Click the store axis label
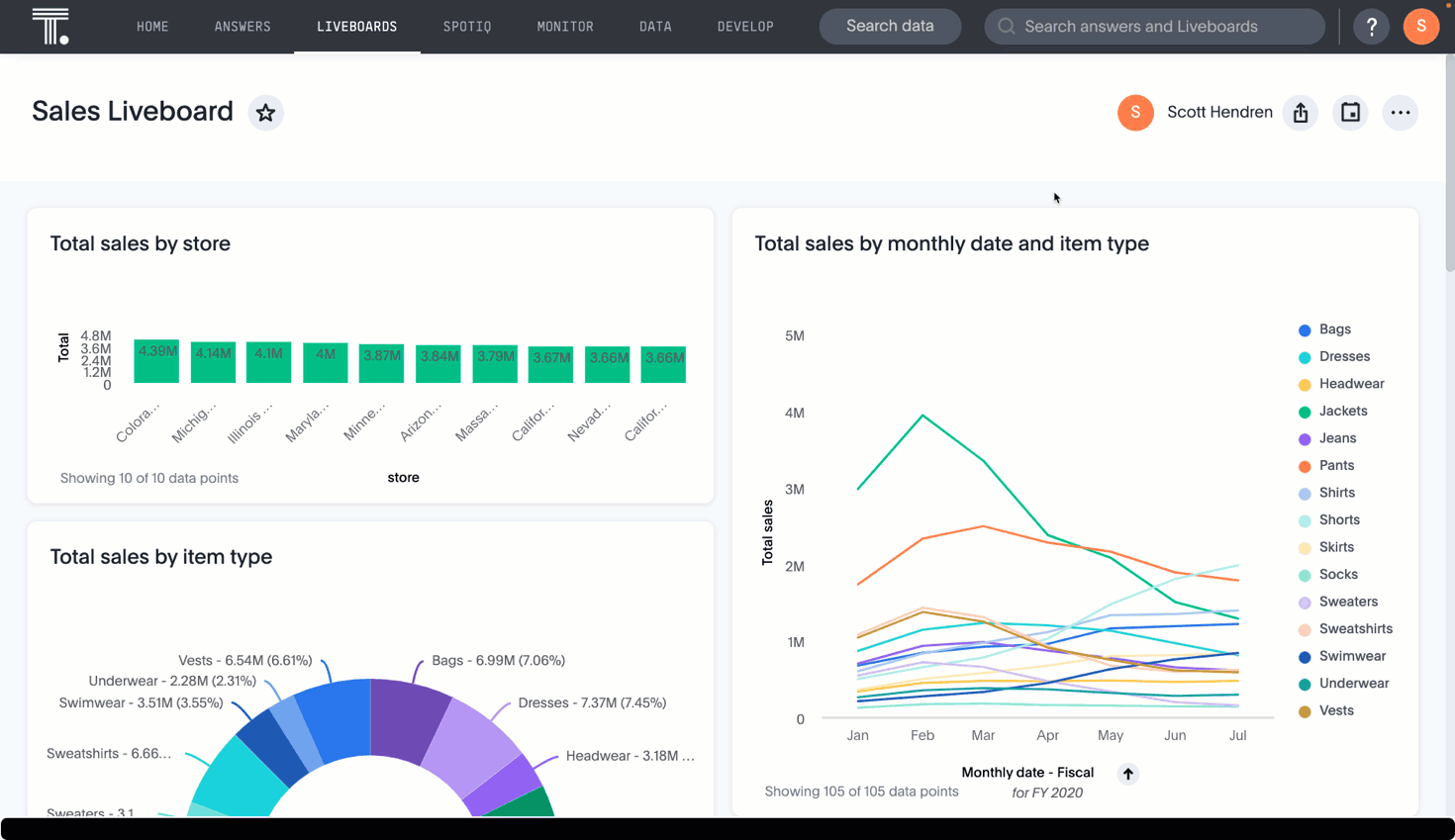 403,478
